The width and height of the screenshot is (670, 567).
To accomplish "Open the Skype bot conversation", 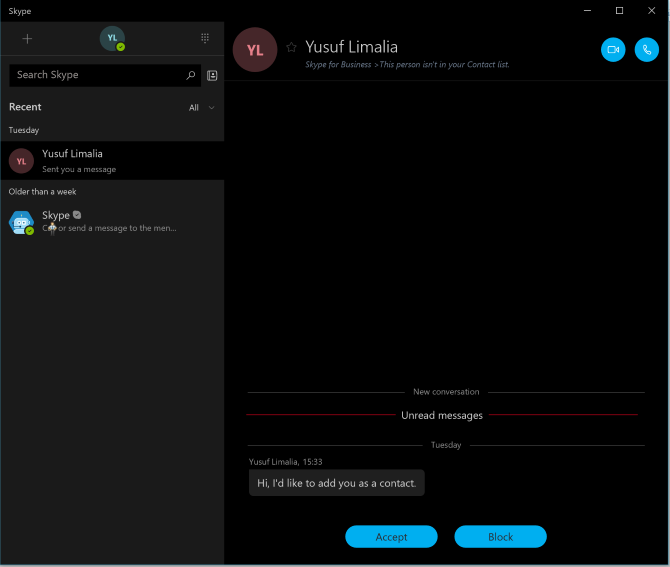I will pyautogui.click(x=112, y=221).
